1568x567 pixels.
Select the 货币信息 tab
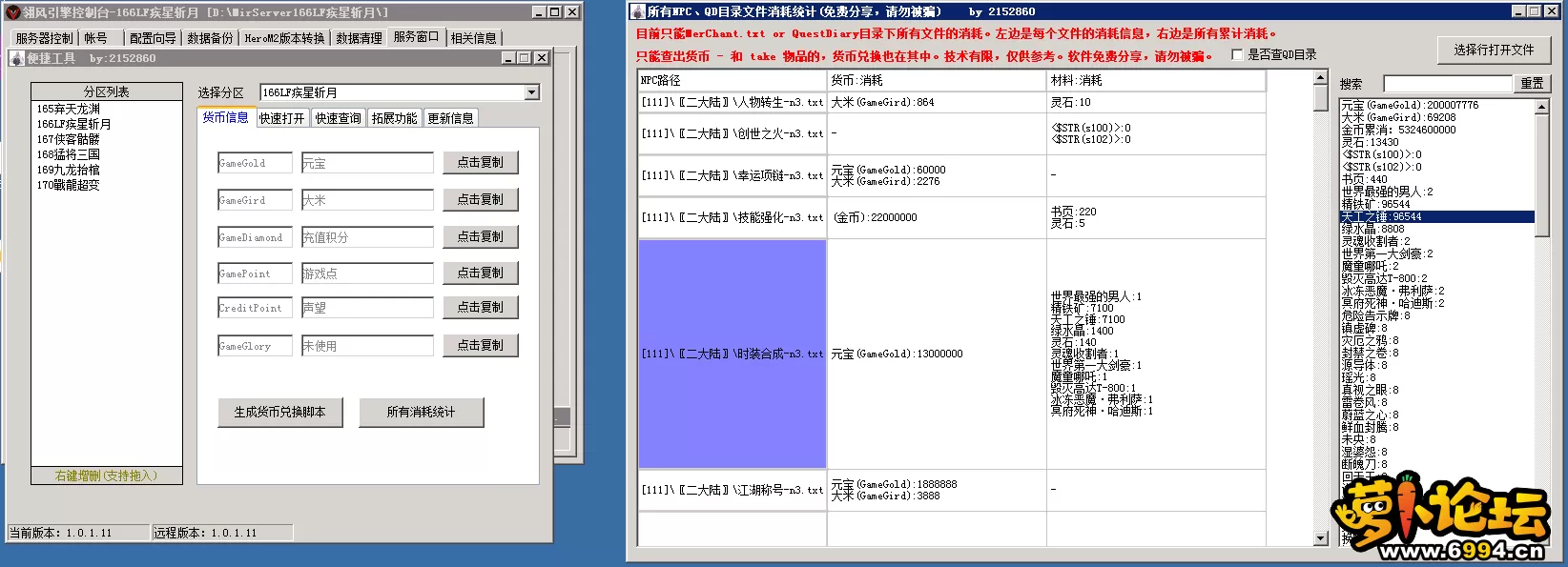click(x=226, y=117)
